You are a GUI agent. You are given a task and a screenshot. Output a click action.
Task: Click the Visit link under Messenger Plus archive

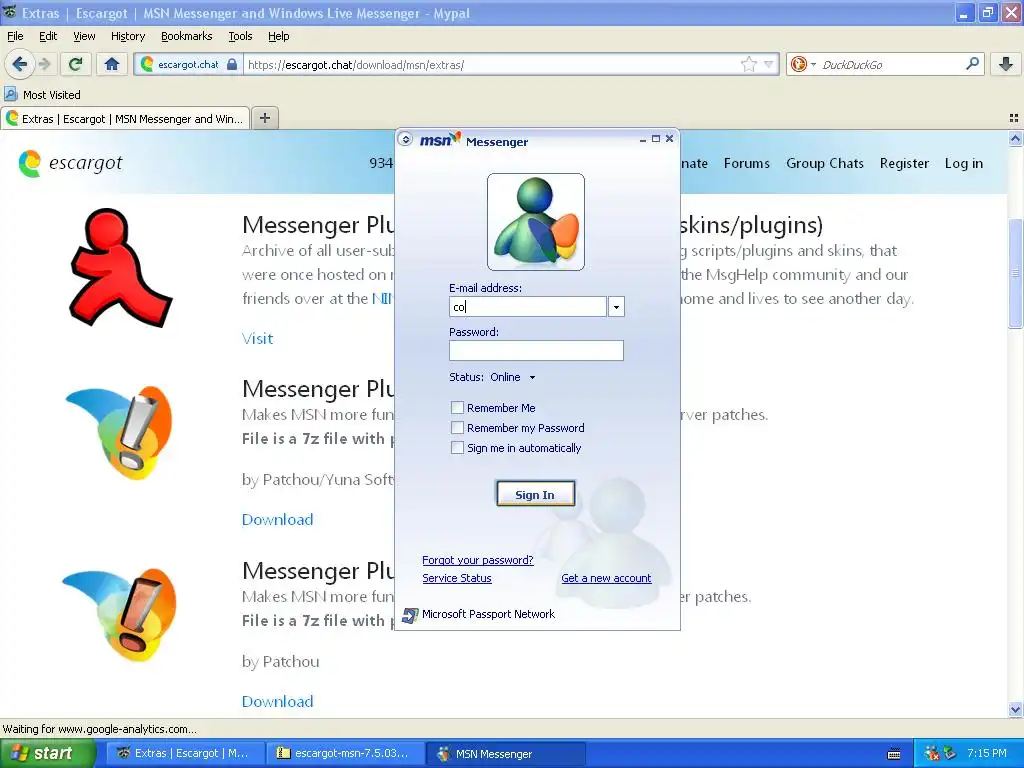257,338
